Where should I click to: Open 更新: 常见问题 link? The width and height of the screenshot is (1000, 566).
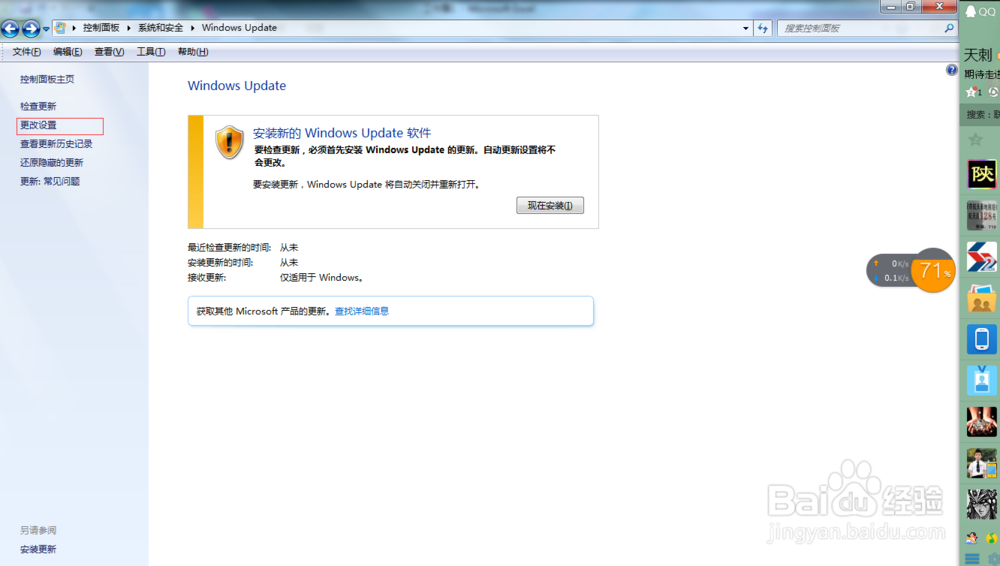click(50, 181)
